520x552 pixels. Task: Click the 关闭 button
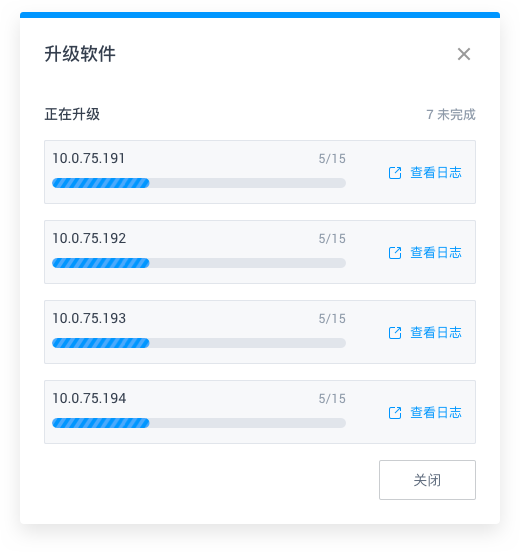(x=427, y=480)
